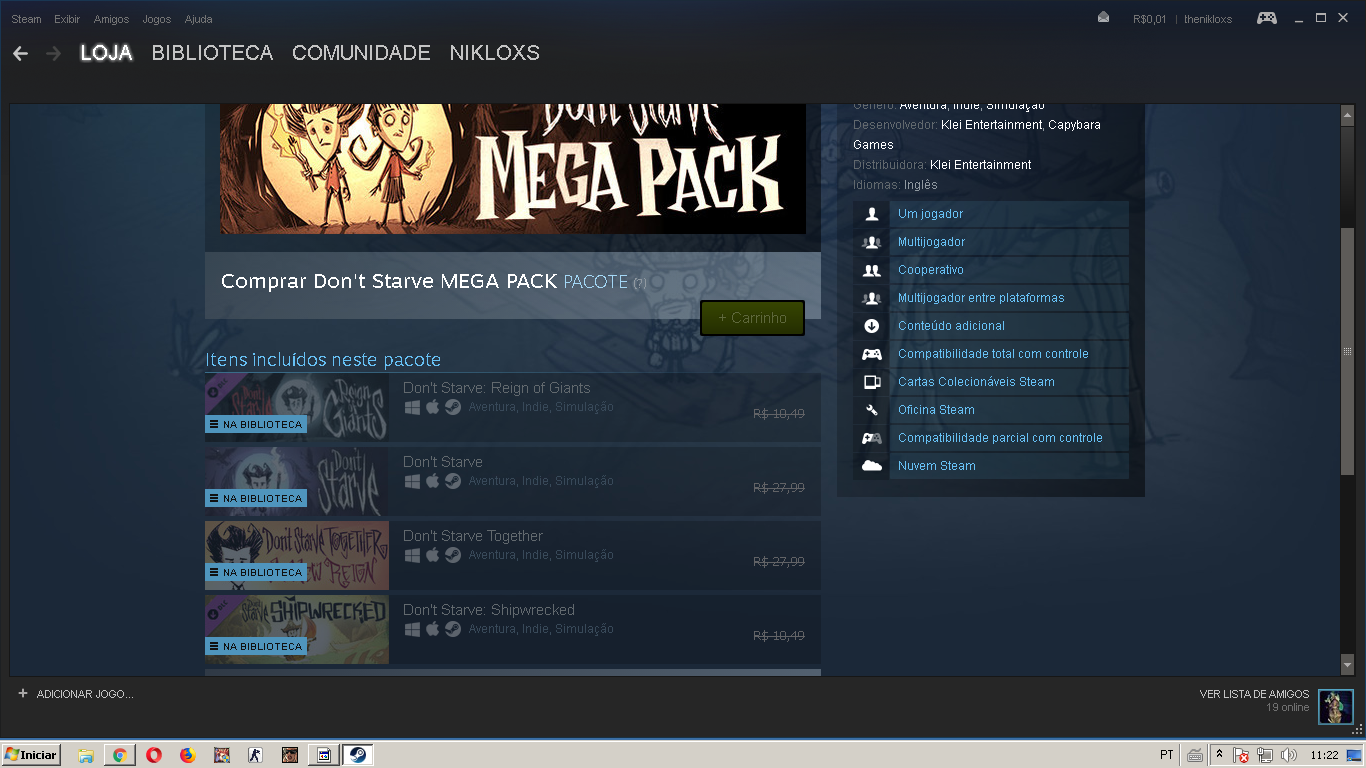The height and width of the screenshot is (768, 1366).
Task: Click the friends list avatar icon
Action: point(1335,706)
